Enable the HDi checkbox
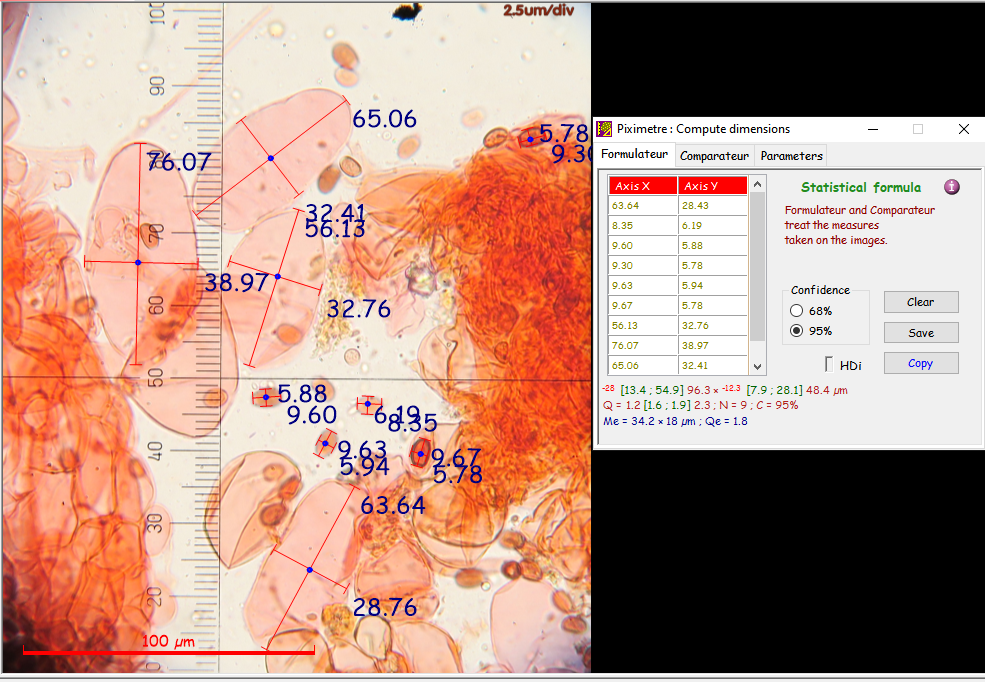This screenshot has height=682, width=985. tap(829, 365)
